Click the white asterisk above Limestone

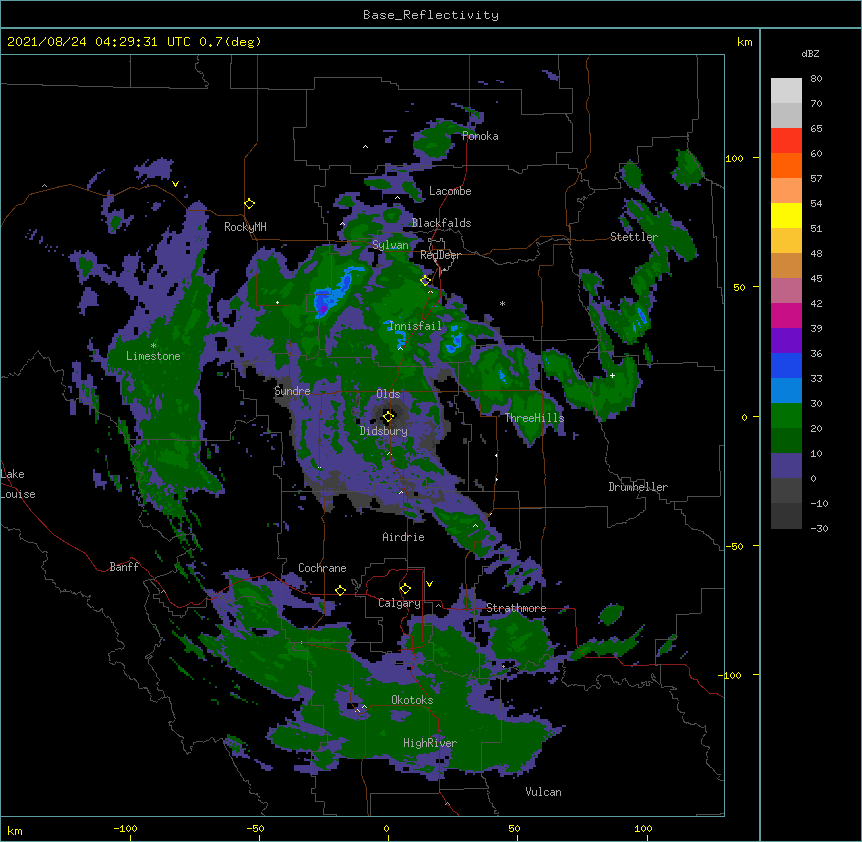(153, 346)
